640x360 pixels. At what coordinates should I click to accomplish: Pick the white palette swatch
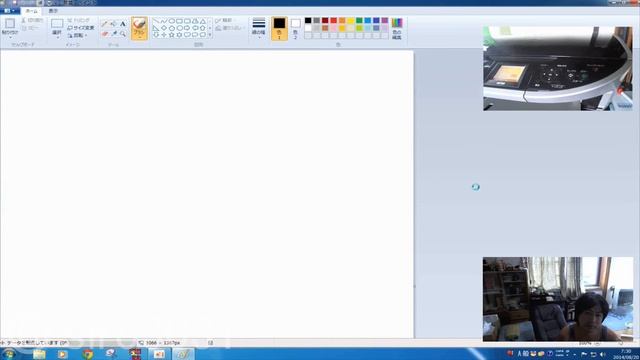(x=308, y=28)
